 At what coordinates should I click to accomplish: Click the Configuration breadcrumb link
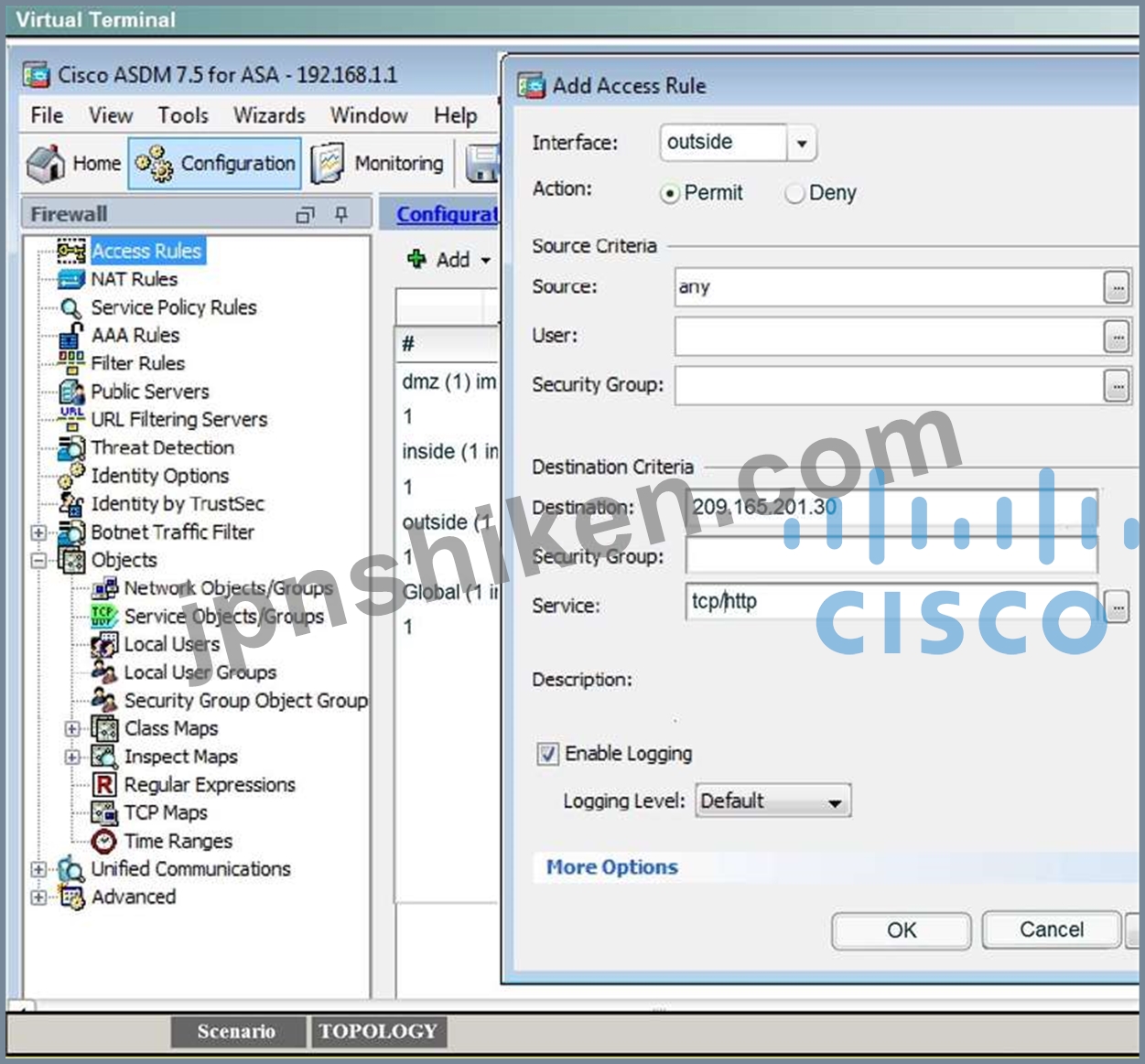(x=448, y=214)
